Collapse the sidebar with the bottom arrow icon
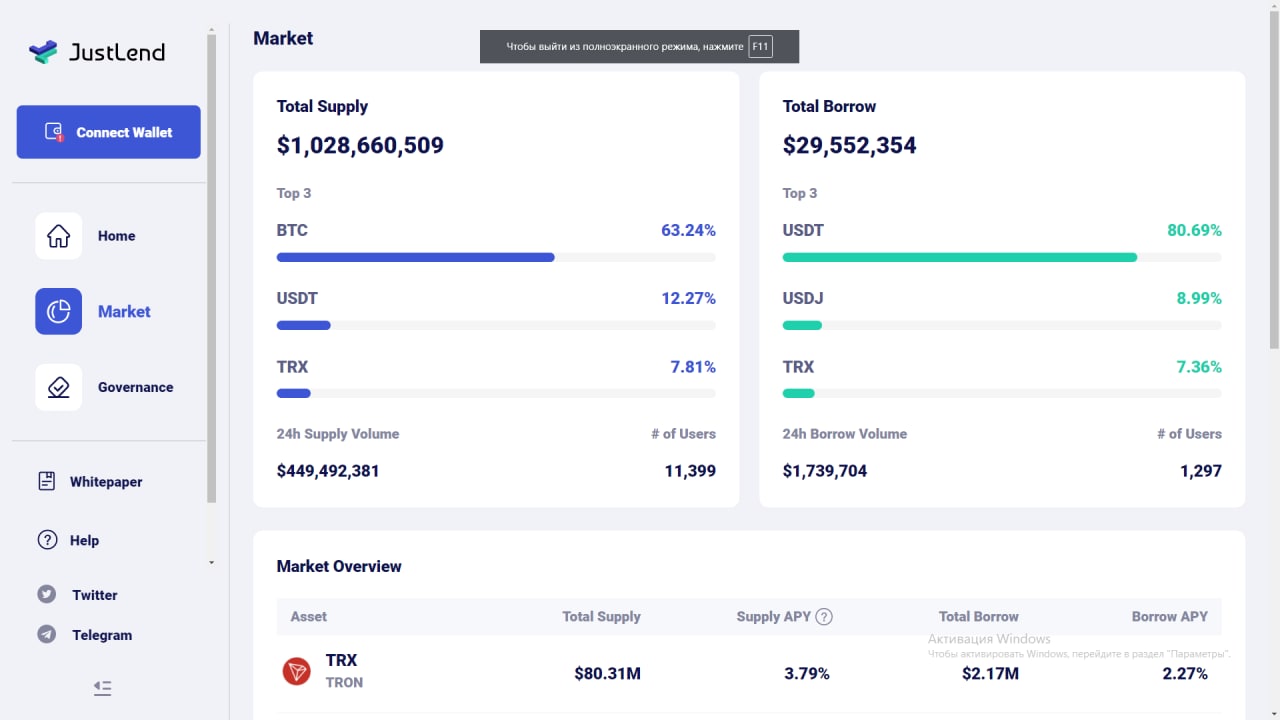Viewport: 1280px width, 720px height. (102, 688)
